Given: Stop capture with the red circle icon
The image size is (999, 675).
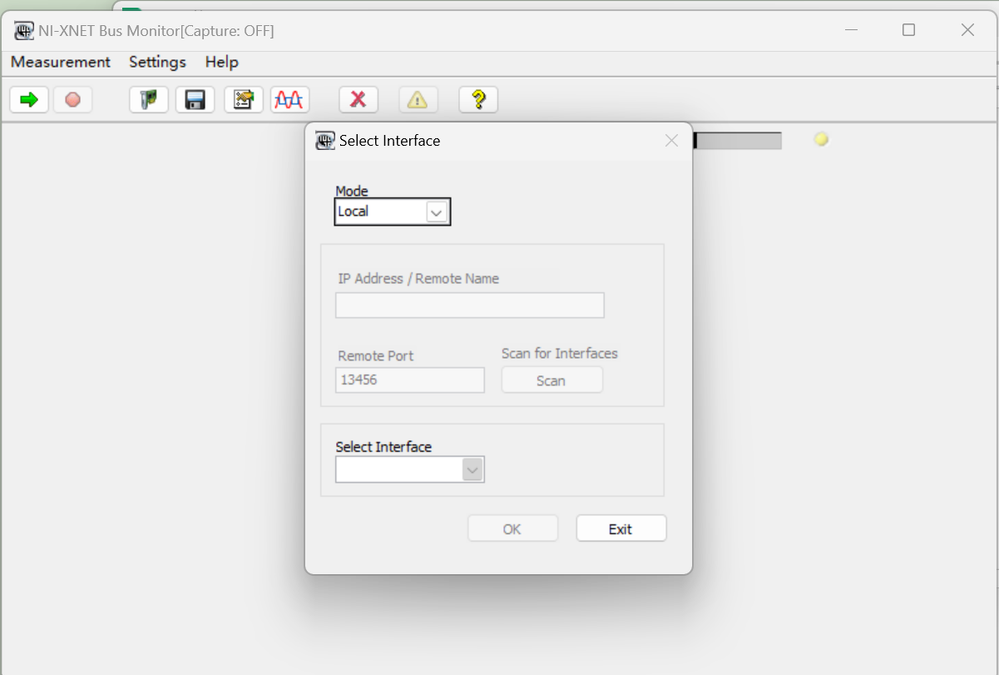Looking at the screenshot, I should pos(73,100).
